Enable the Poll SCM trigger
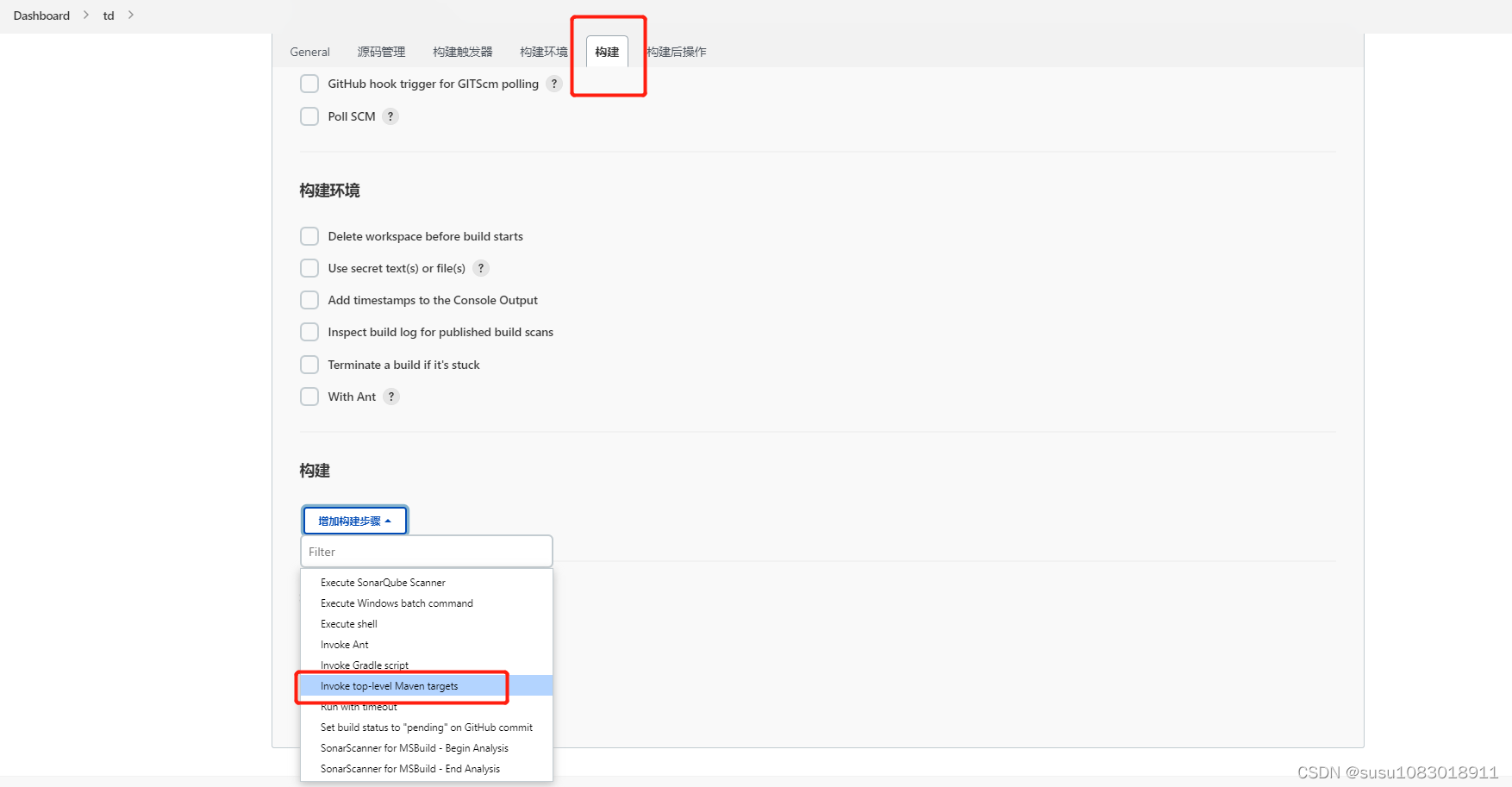Screen dimensions: 1512x787 point(309,116)
